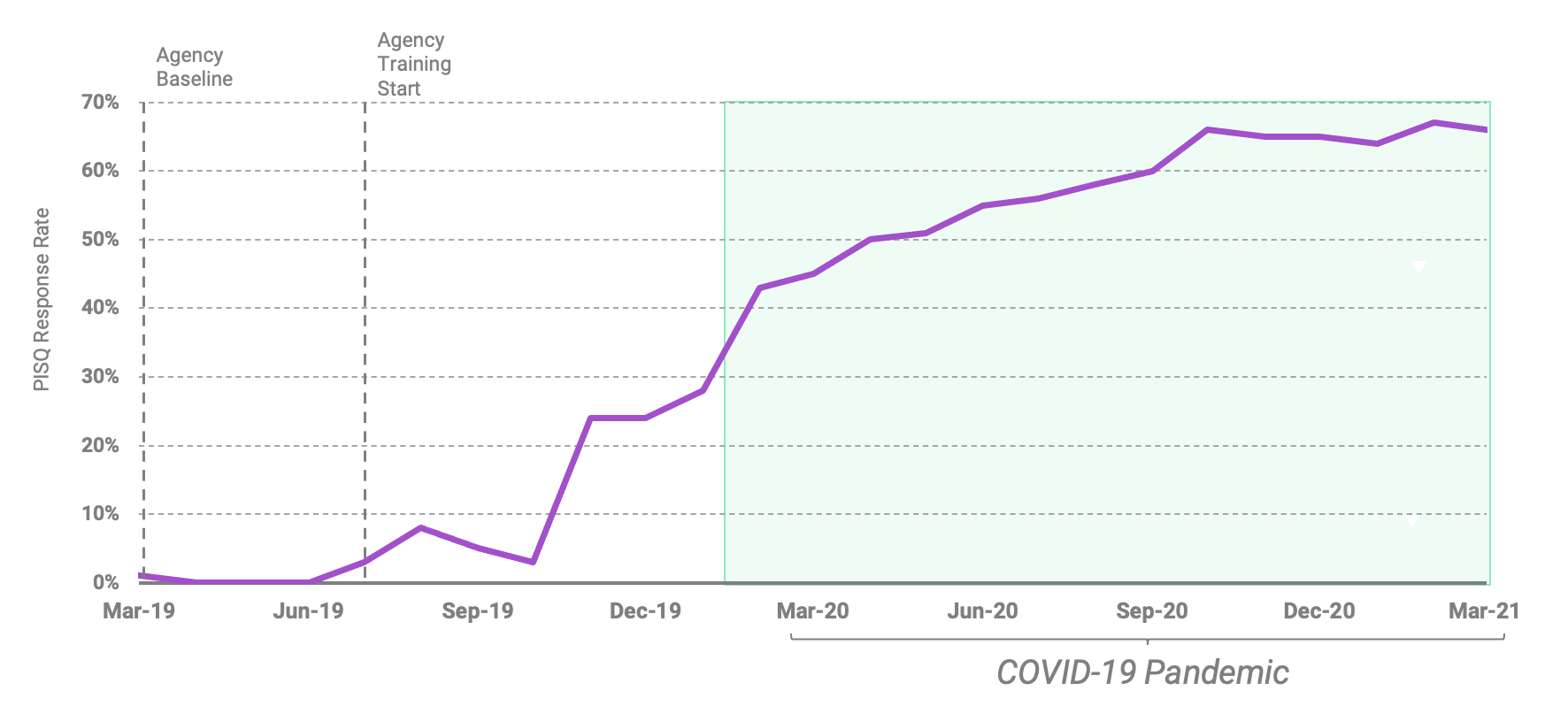Click the 30% y-axis tick label
This screenshot has width=1568, height=714.
(100, 377)
